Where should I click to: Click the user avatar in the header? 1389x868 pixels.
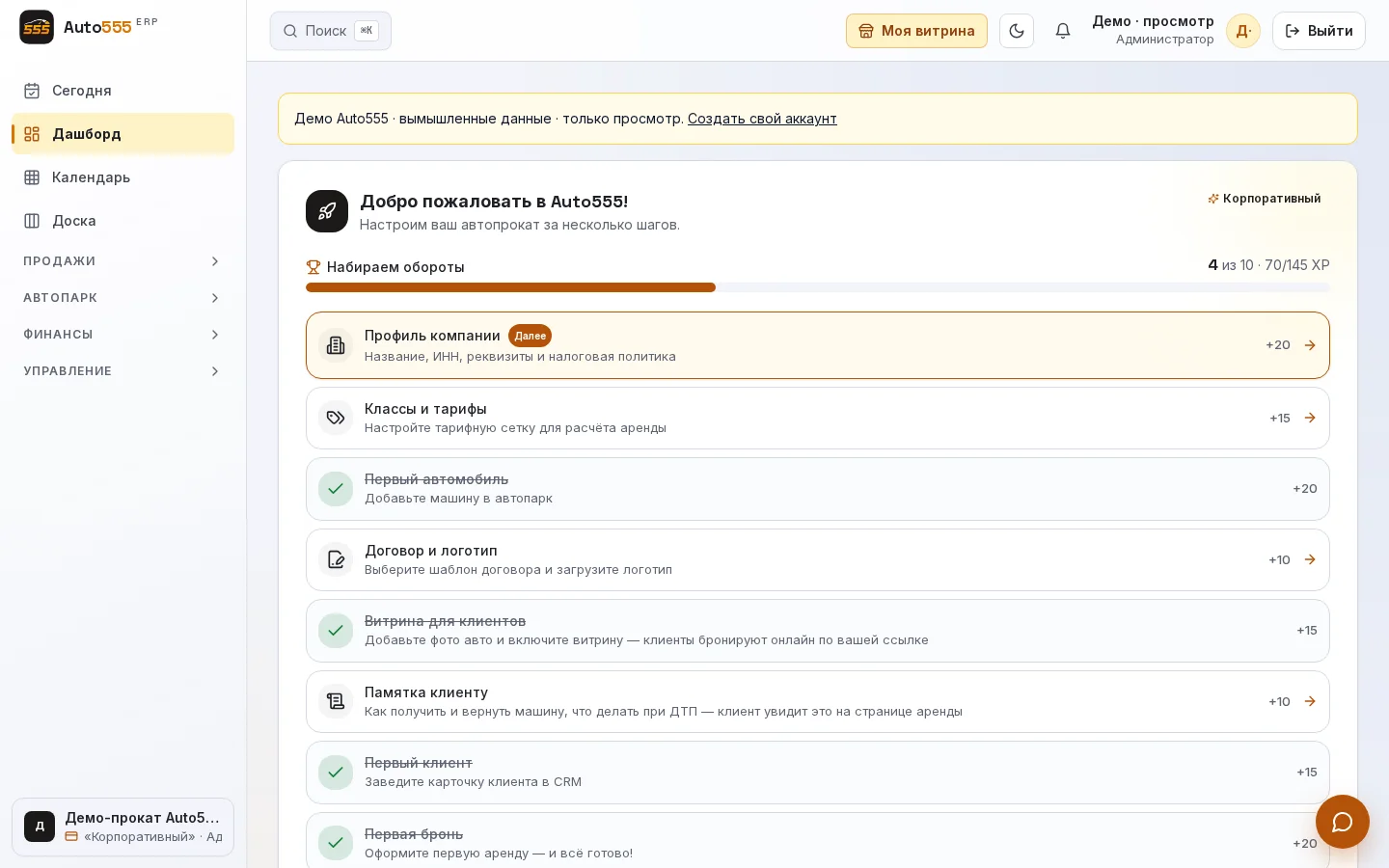[1243, 31]
